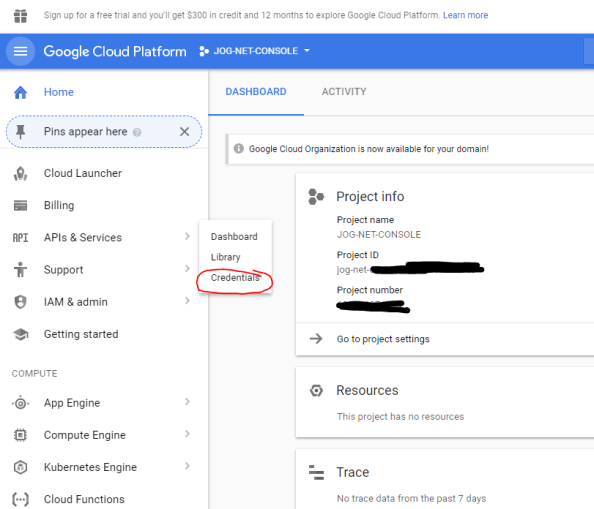The image size is (594, 509).
Task: Click "No trace data from the past 7 days"
Action: [x=411, y=498]
